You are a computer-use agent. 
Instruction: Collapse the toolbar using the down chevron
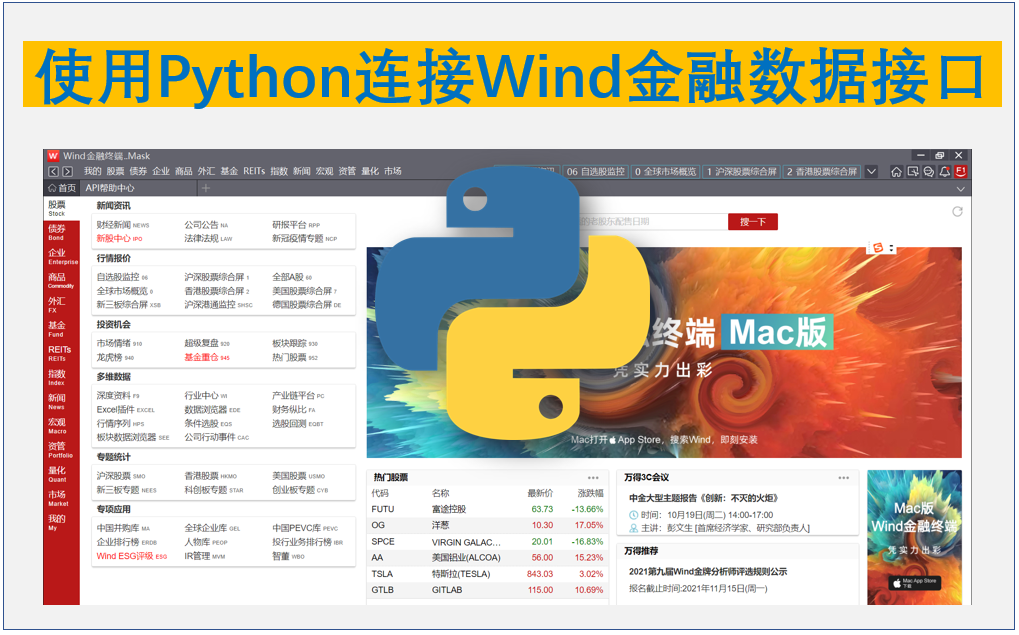pos(960,189)
